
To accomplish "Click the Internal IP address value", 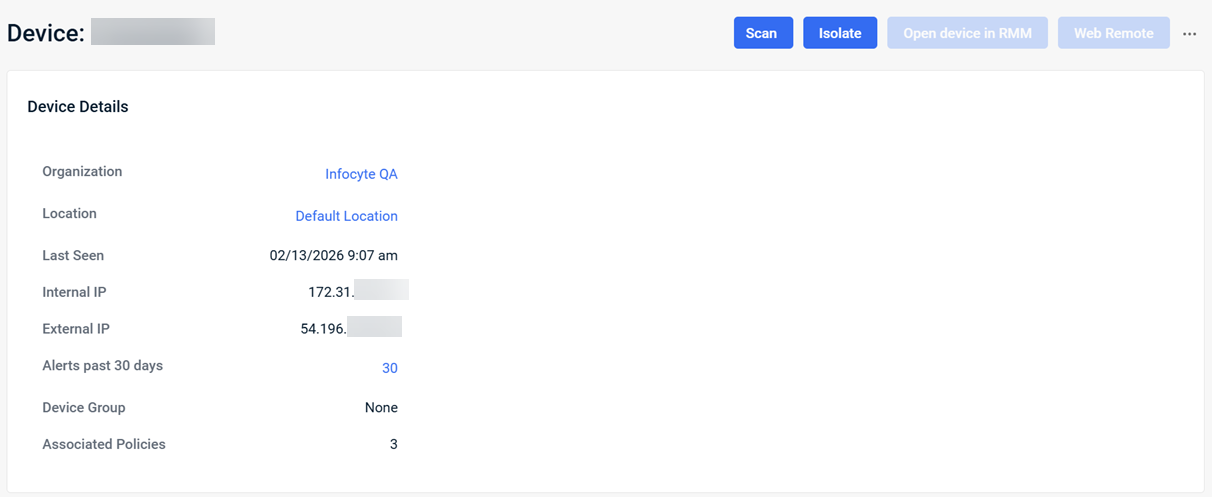I will 357,292.
